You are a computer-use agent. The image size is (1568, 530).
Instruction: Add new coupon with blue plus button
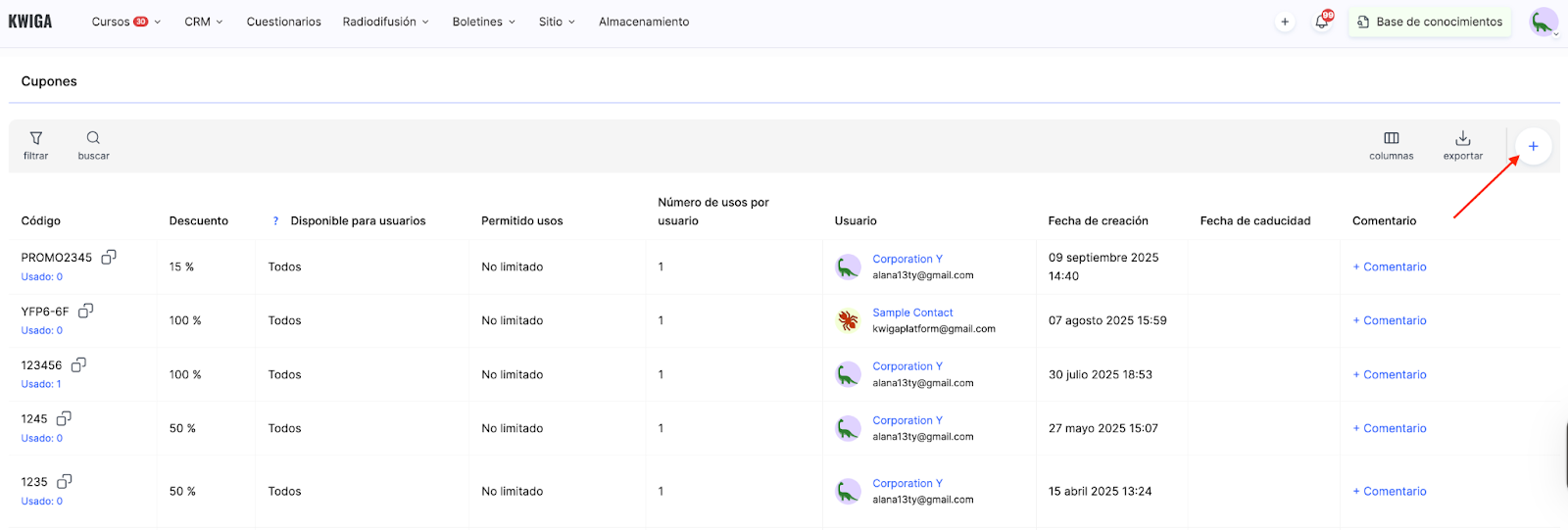coord(1533,147)
